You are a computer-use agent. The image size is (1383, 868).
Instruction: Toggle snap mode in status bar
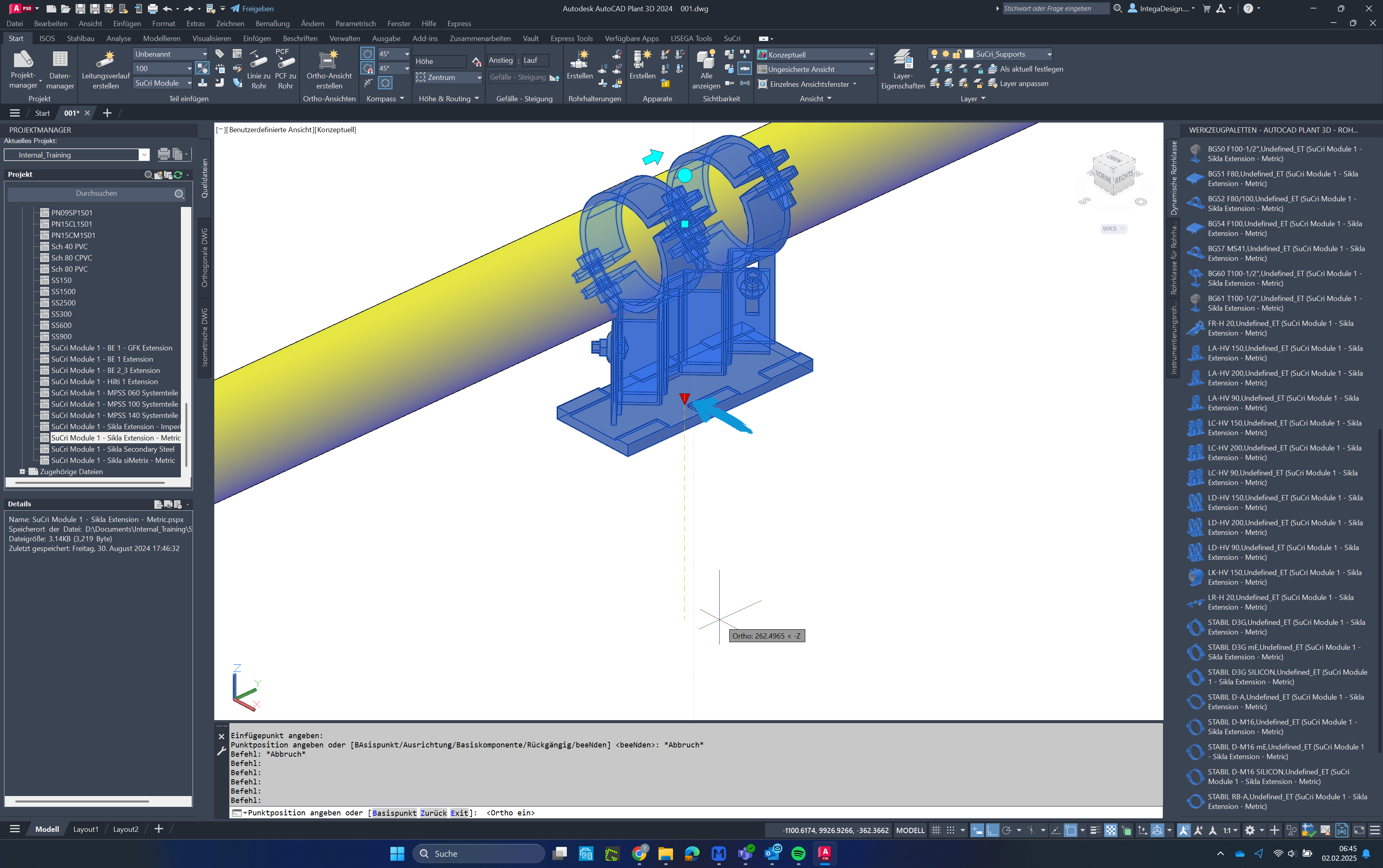[x=950, y=830]
